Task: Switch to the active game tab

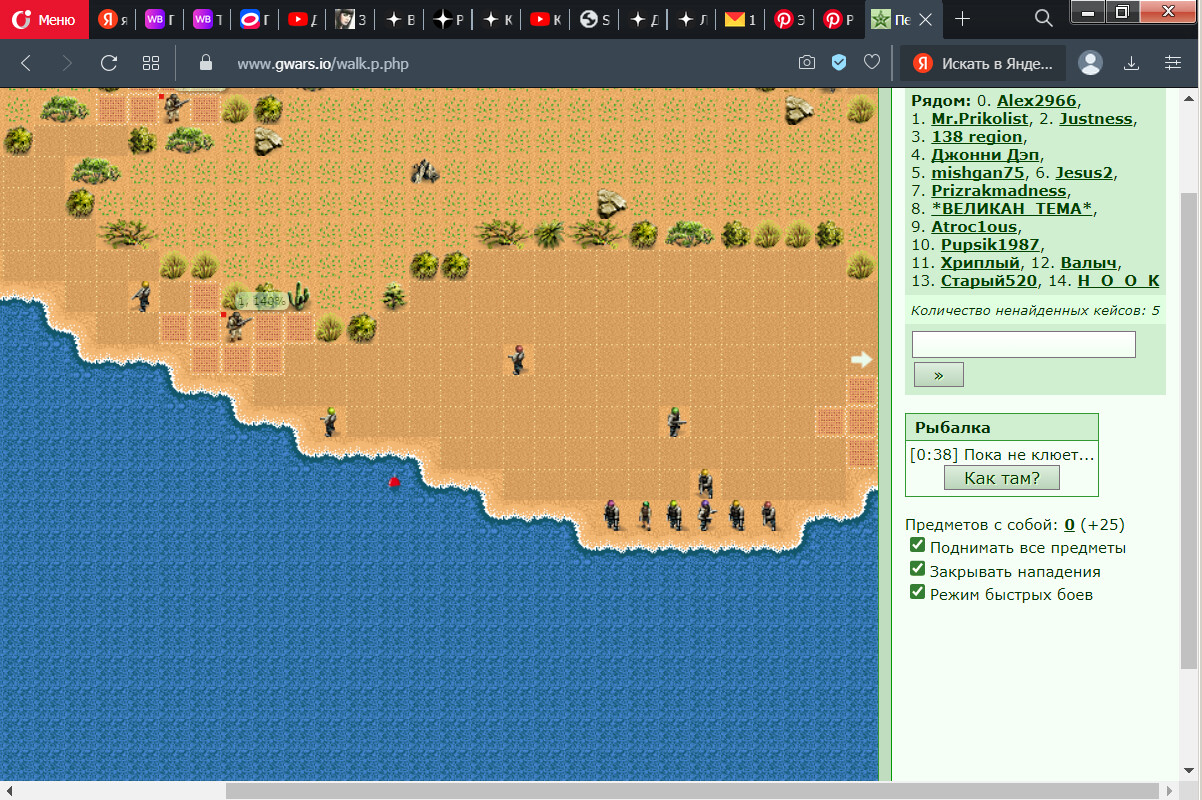Action: tap(903, 19)
